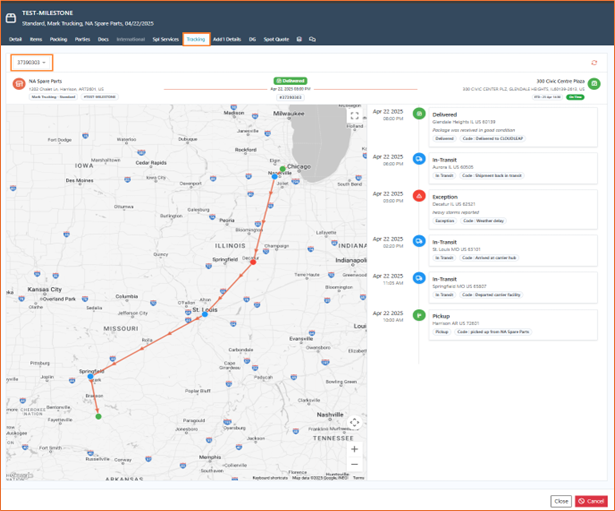Select the Tracking tab
This screenshot has height=511, width=615.
pyautogui.click(x=196, y=39)
